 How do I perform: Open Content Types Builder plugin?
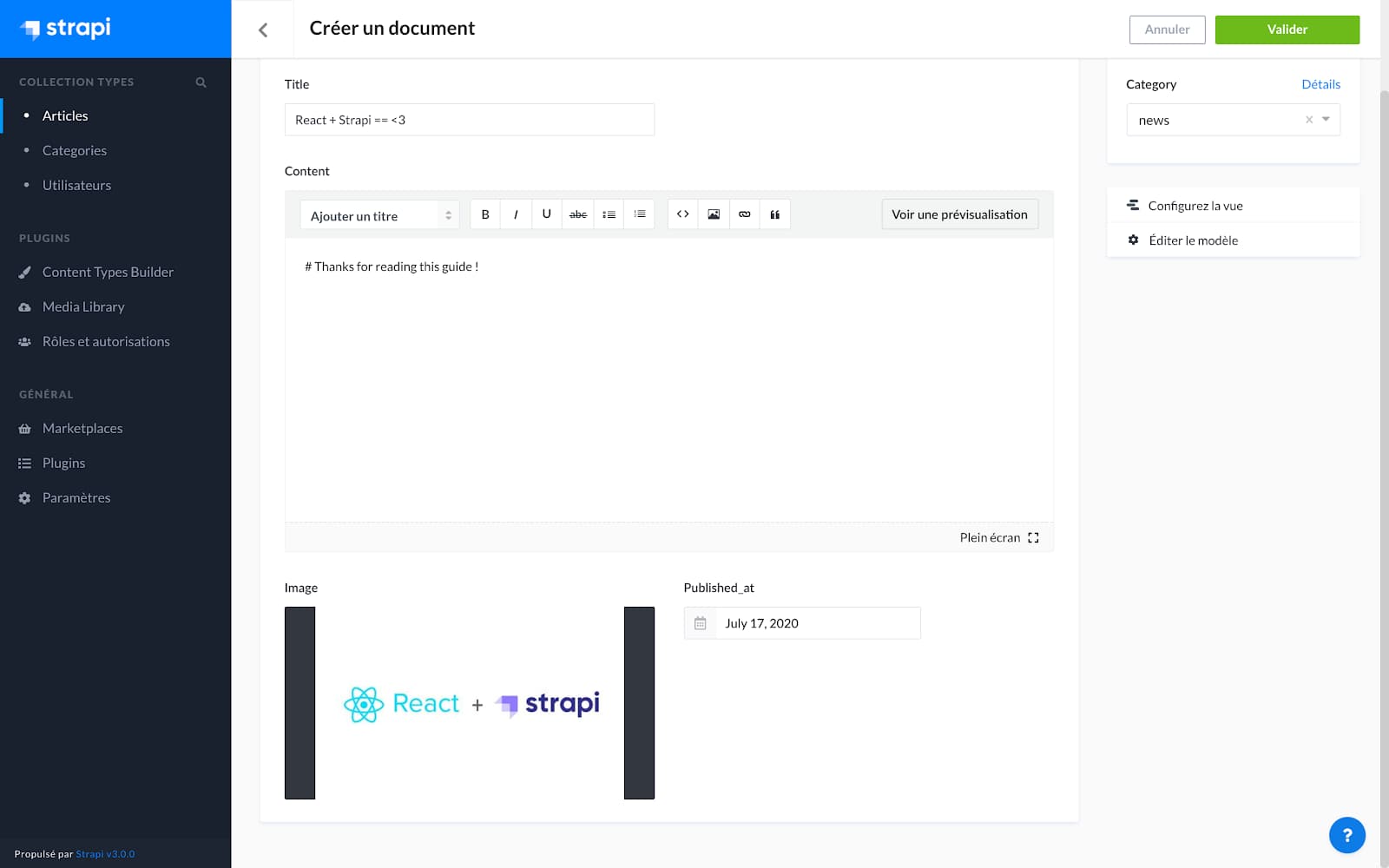(107, 272)
